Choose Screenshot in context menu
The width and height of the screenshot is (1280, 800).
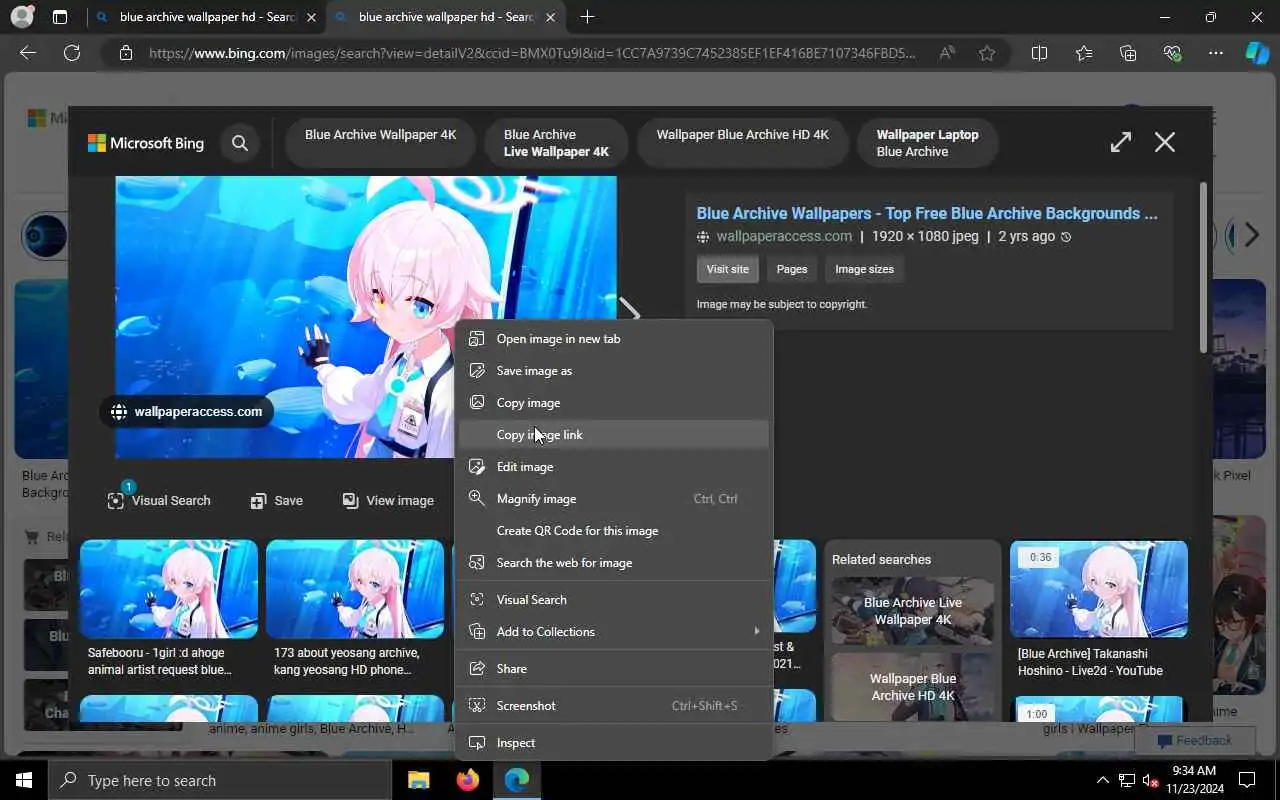coord(614,706)
